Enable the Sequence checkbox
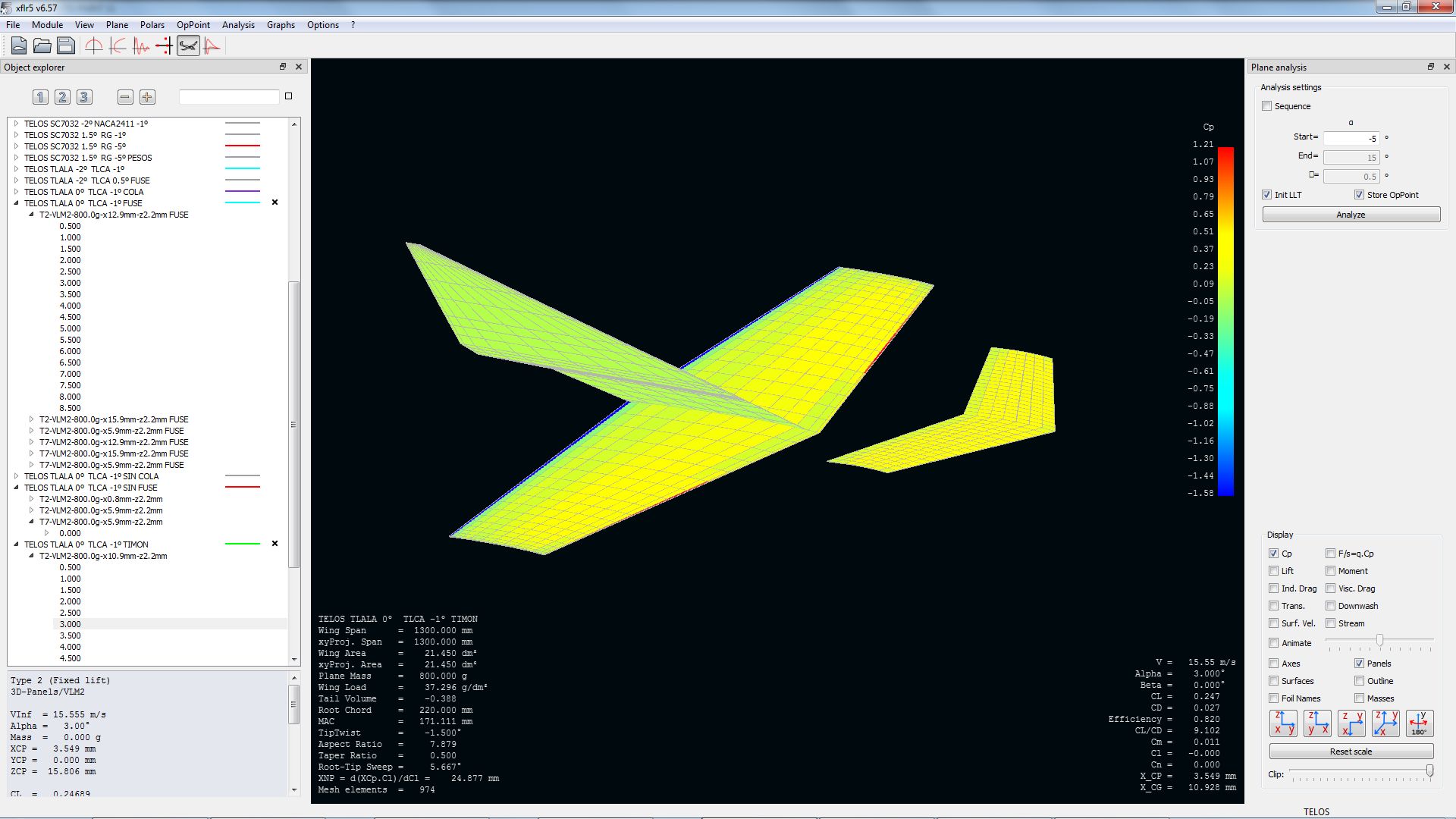The width and height of the screenshot is (1456, 819). 1267,106
